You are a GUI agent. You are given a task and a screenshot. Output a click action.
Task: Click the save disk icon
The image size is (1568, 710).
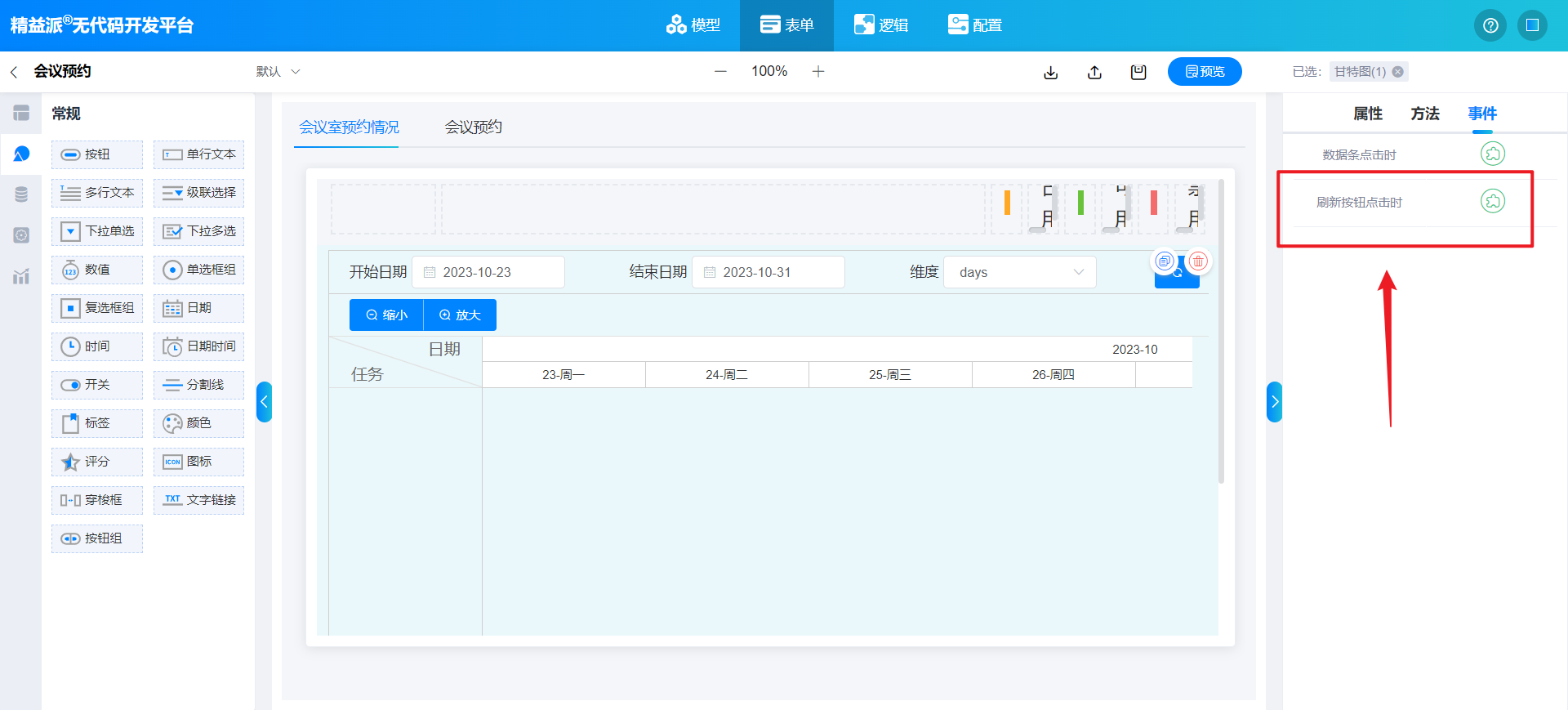click(x=1138, y=73)
